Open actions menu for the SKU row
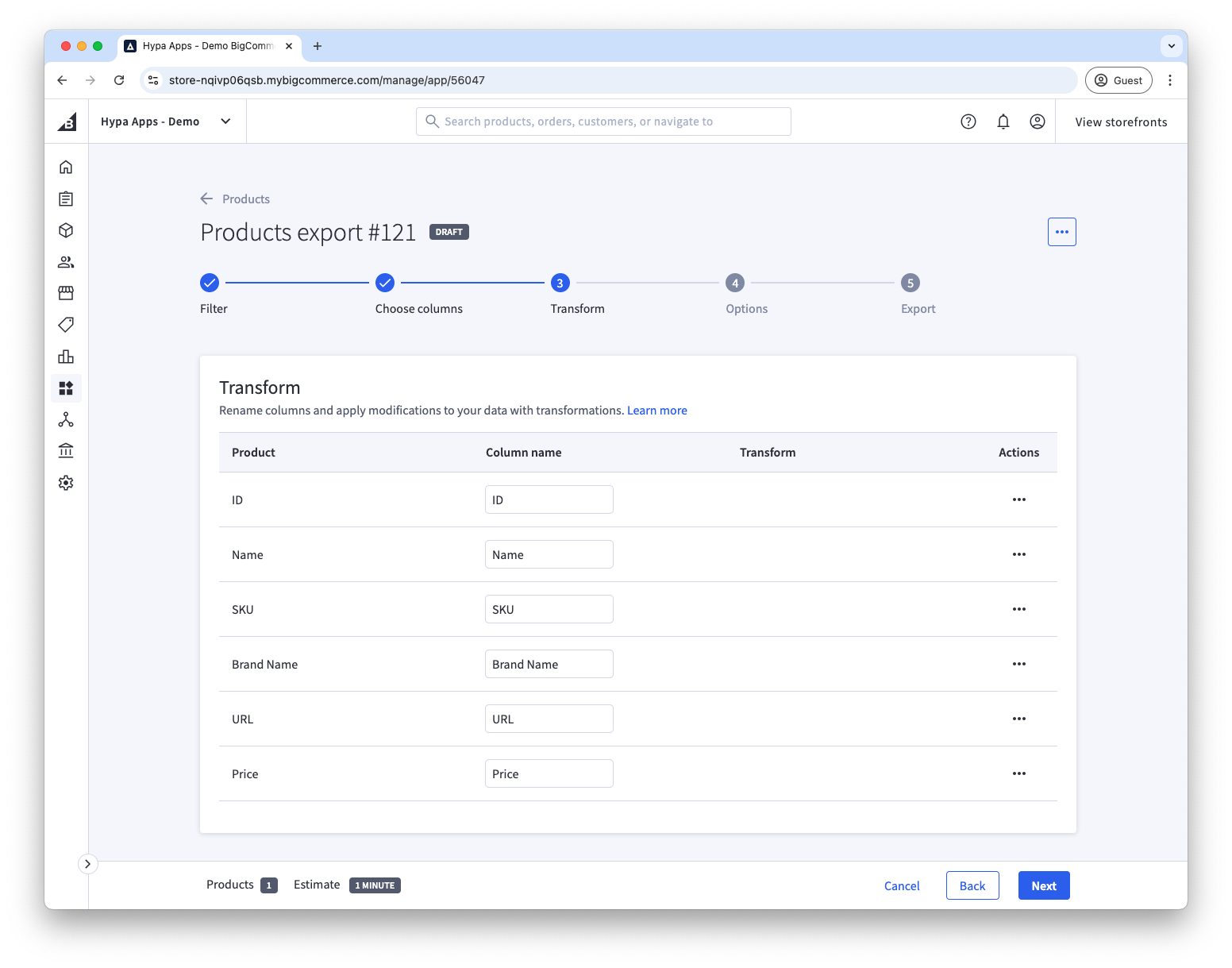The image size is (1232, 968). (x=1018, y=609)
